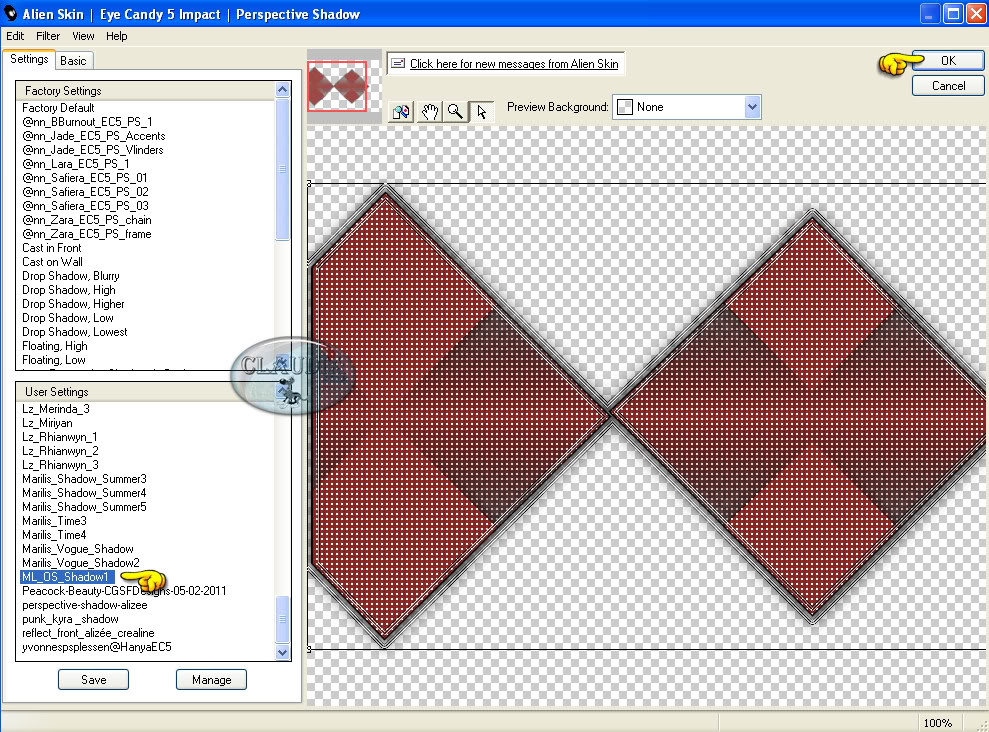The width and height of the screenshot is (989, 732).
Task: Select Marilis_Vogue_Shadow2 user setting
Action: [81, 563]
